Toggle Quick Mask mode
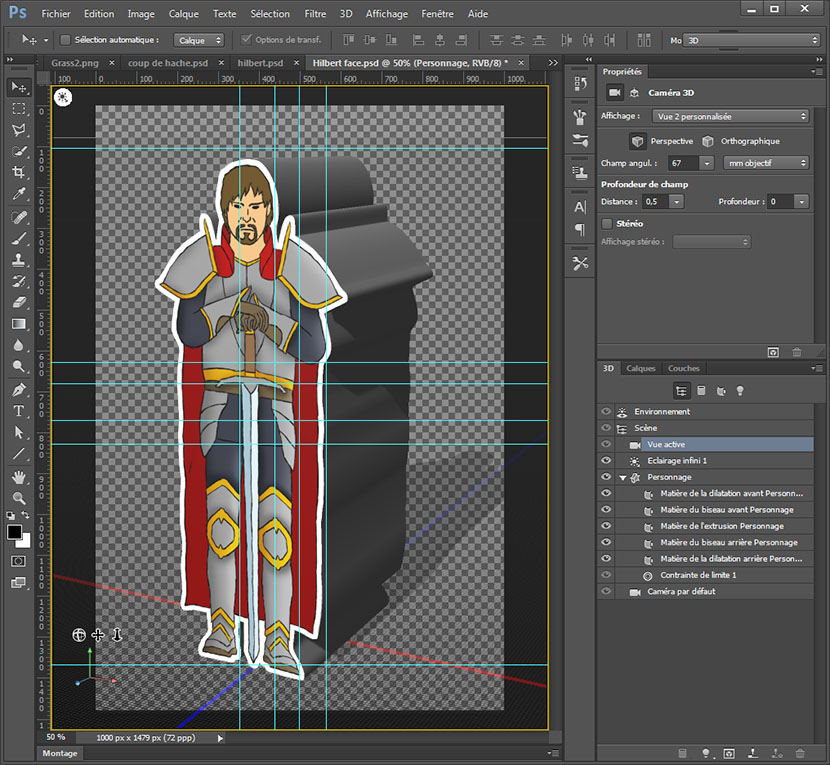830x765 pixels. click(19, 561)
